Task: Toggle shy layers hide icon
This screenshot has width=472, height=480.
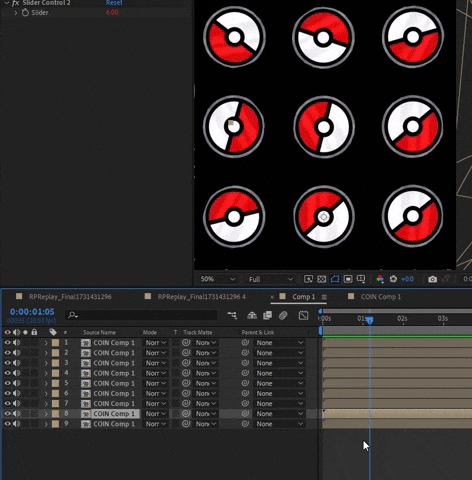Action: click(252, 315)
